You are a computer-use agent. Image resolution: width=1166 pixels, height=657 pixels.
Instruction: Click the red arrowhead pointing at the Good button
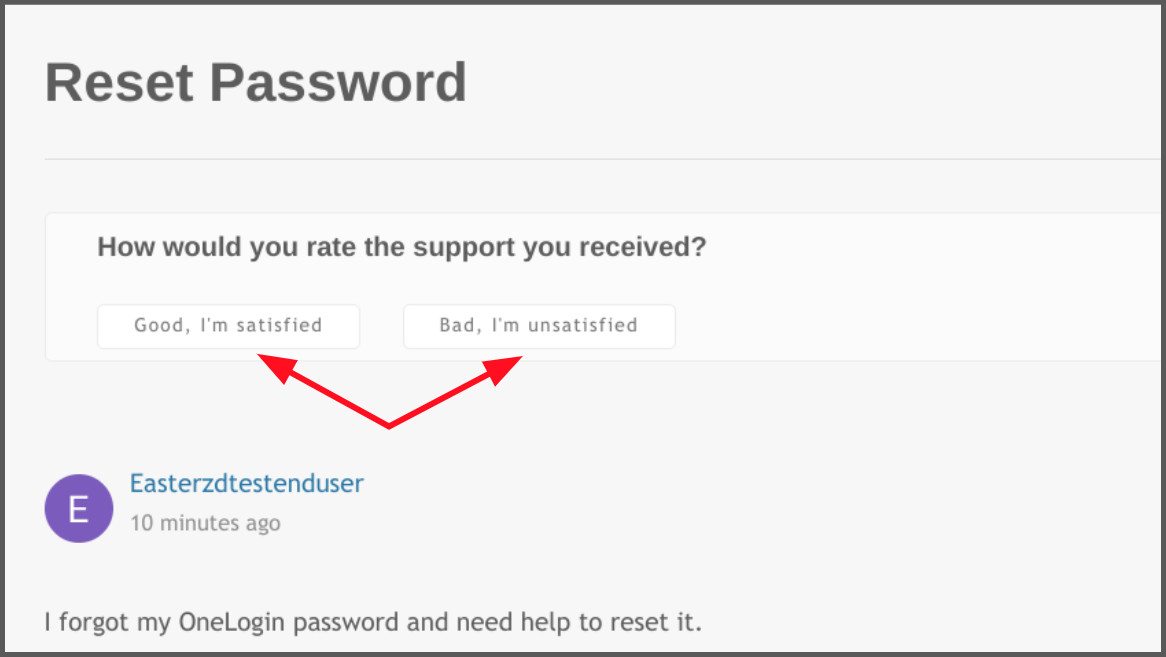(277, 366)
